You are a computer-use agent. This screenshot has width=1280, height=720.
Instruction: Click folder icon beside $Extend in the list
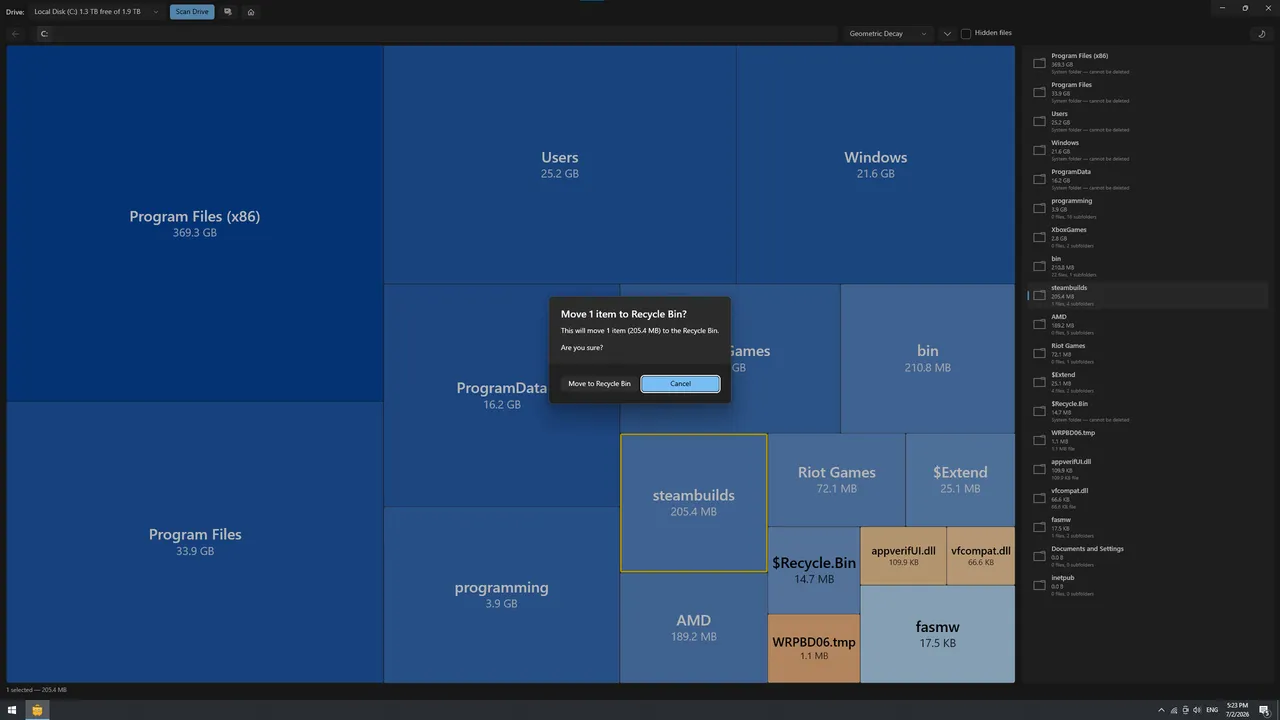[x=1039, y=382]
